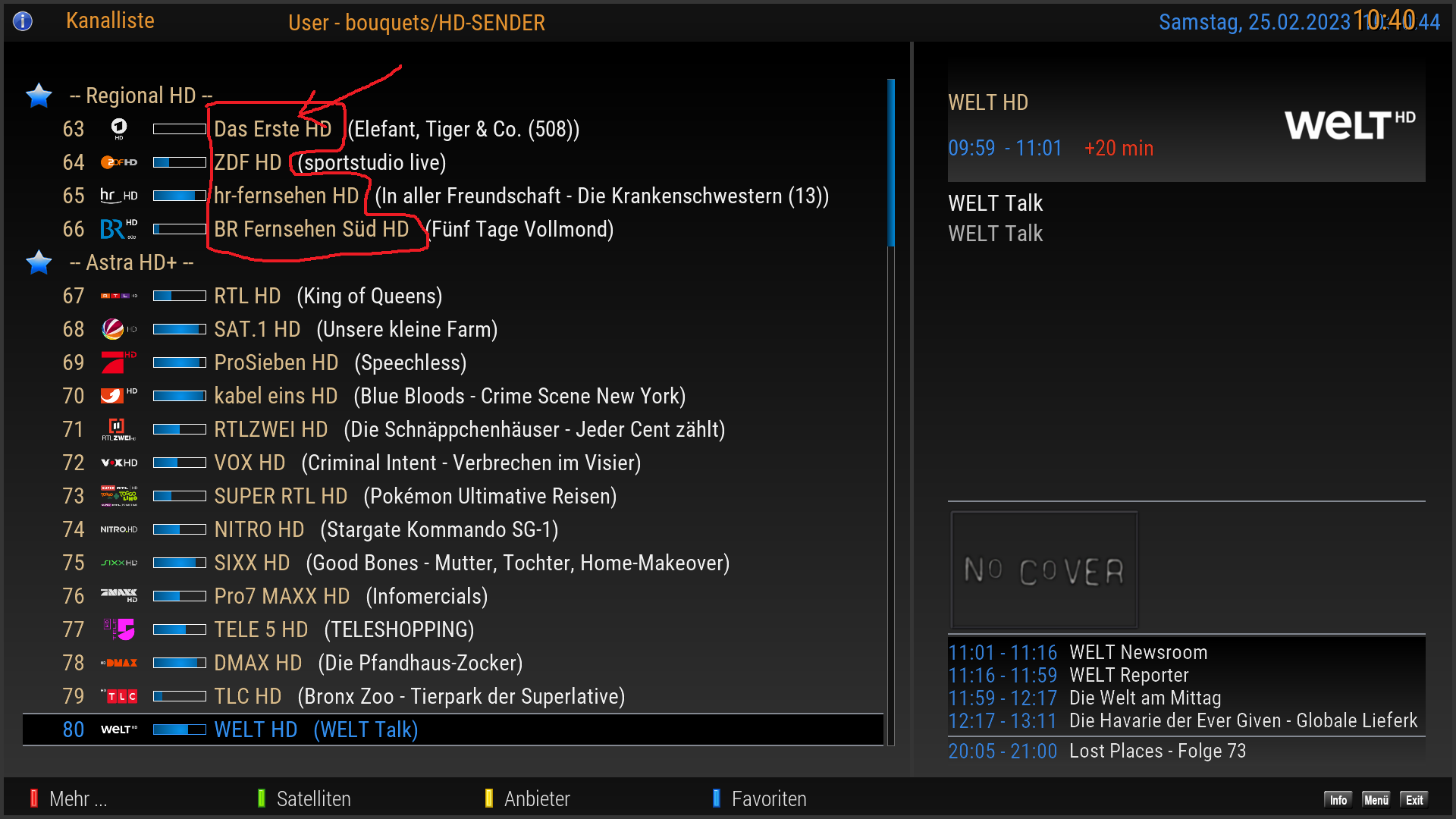Click star marker beside Regional HD

coord(39,96)
